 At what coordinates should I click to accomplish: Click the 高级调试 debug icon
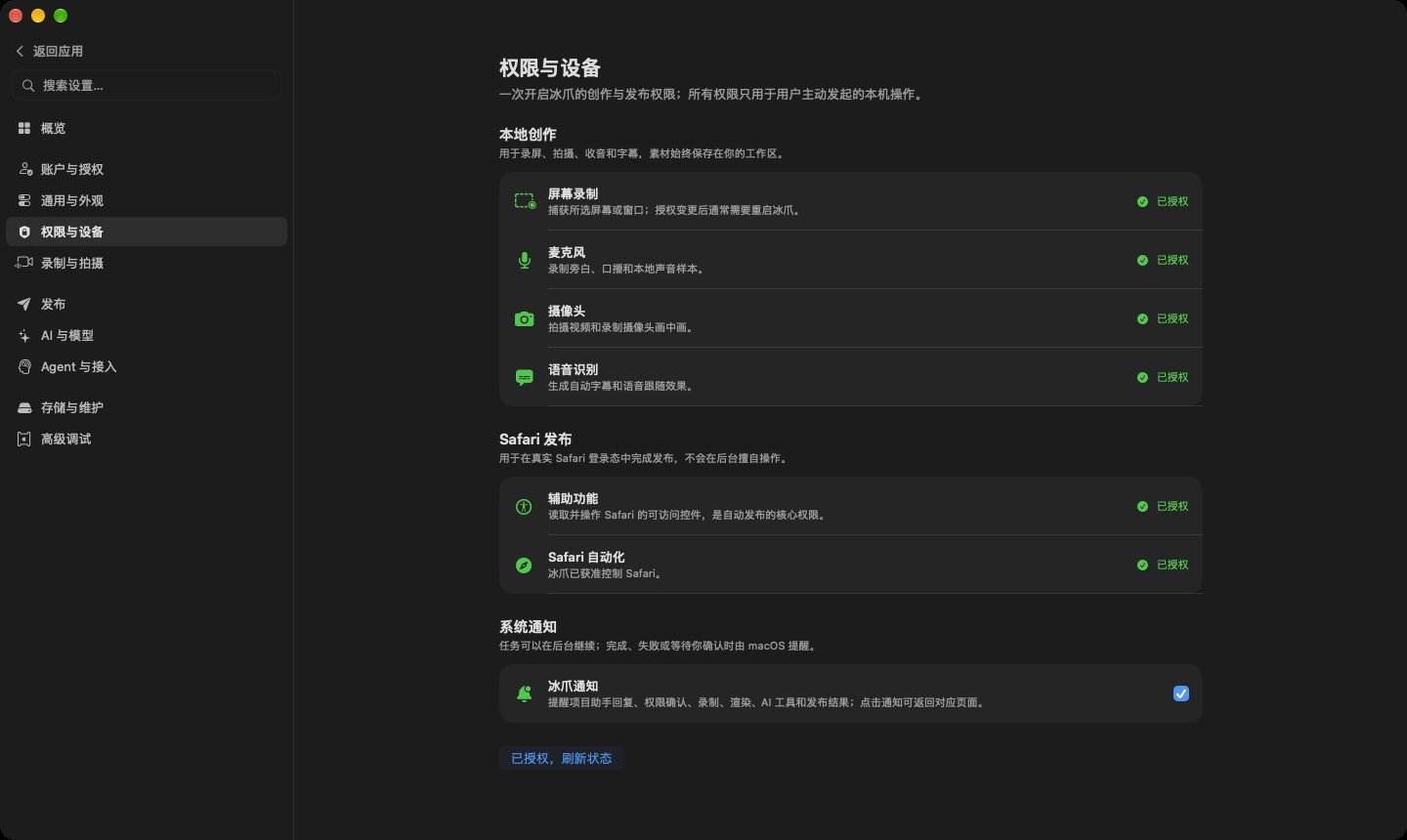[x=24, y=439]
